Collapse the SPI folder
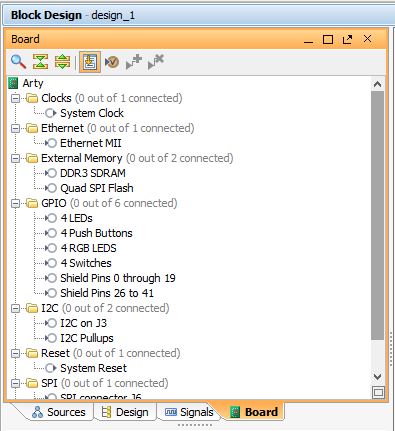 (15, 383)
